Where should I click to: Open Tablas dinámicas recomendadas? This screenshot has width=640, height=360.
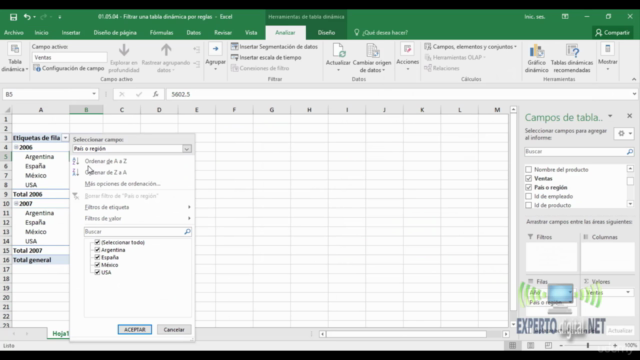point(572,58)
